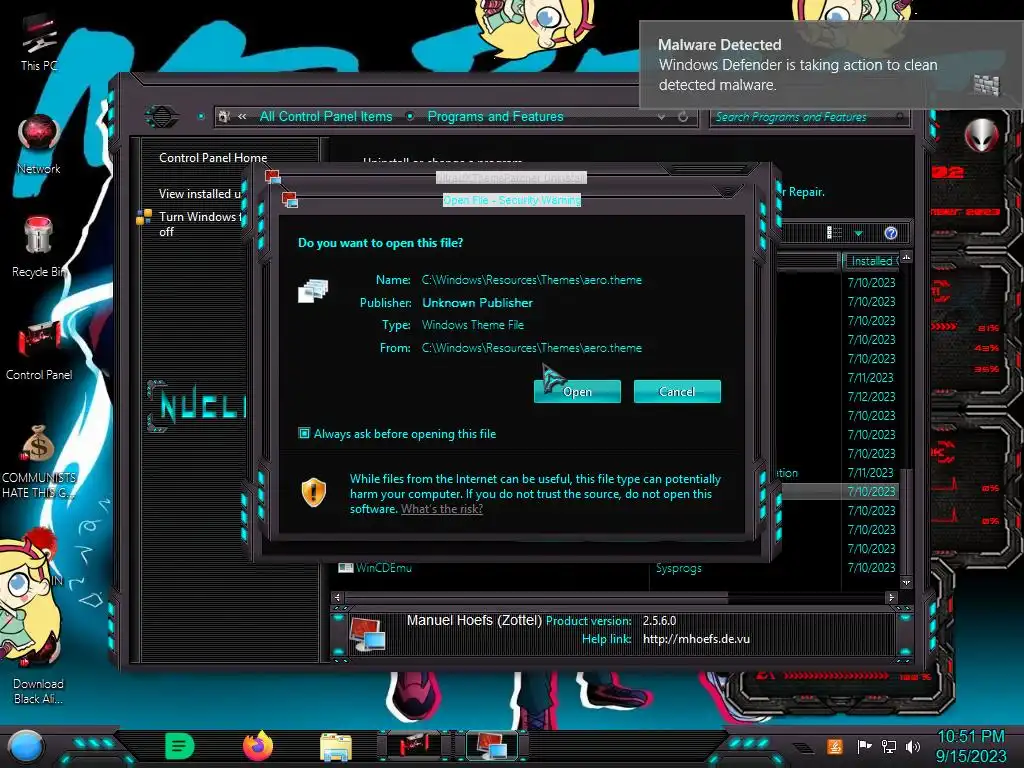
Task: Click the Open button in the security dialog
Action: point(577,391)
